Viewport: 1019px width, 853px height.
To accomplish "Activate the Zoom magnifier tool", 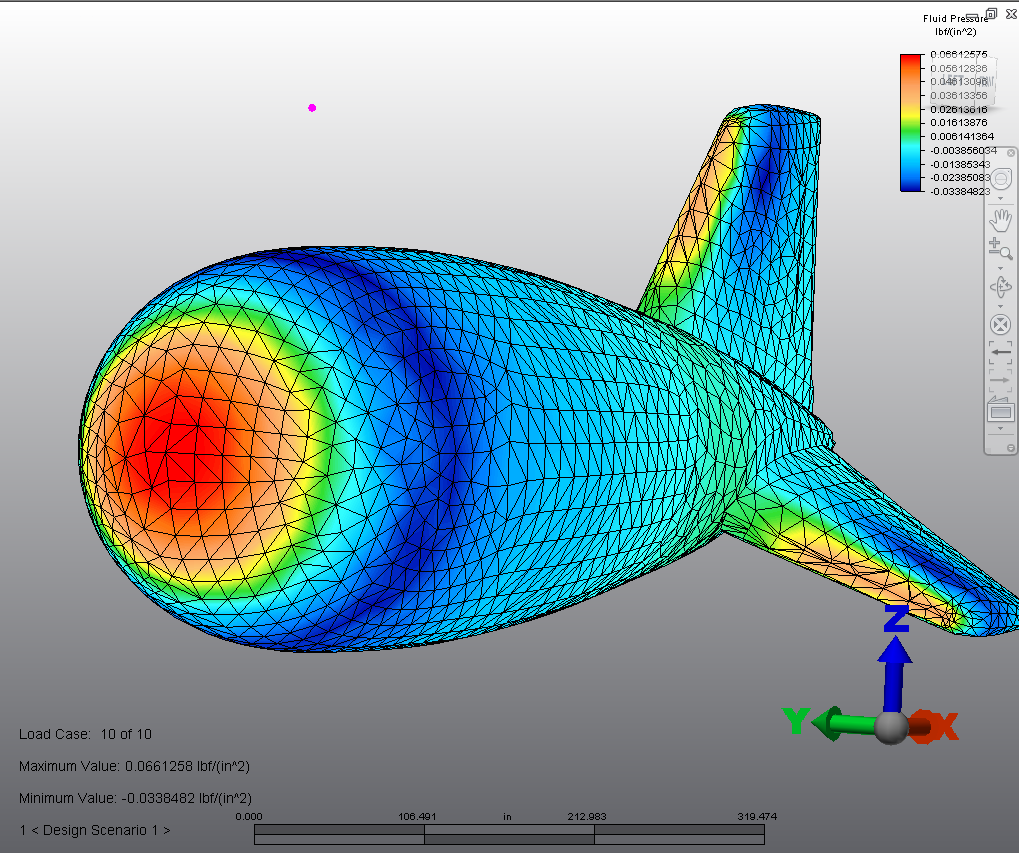I will tap(1000, 249).
